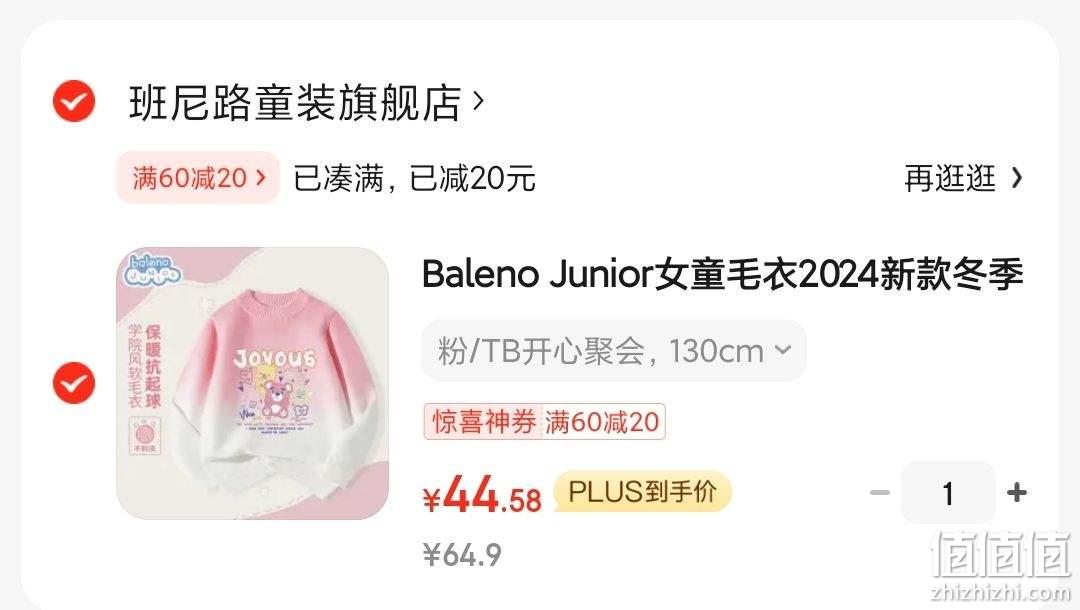
Task: Open the pink sweater product thumbnail
Action: tap(252, 383)
